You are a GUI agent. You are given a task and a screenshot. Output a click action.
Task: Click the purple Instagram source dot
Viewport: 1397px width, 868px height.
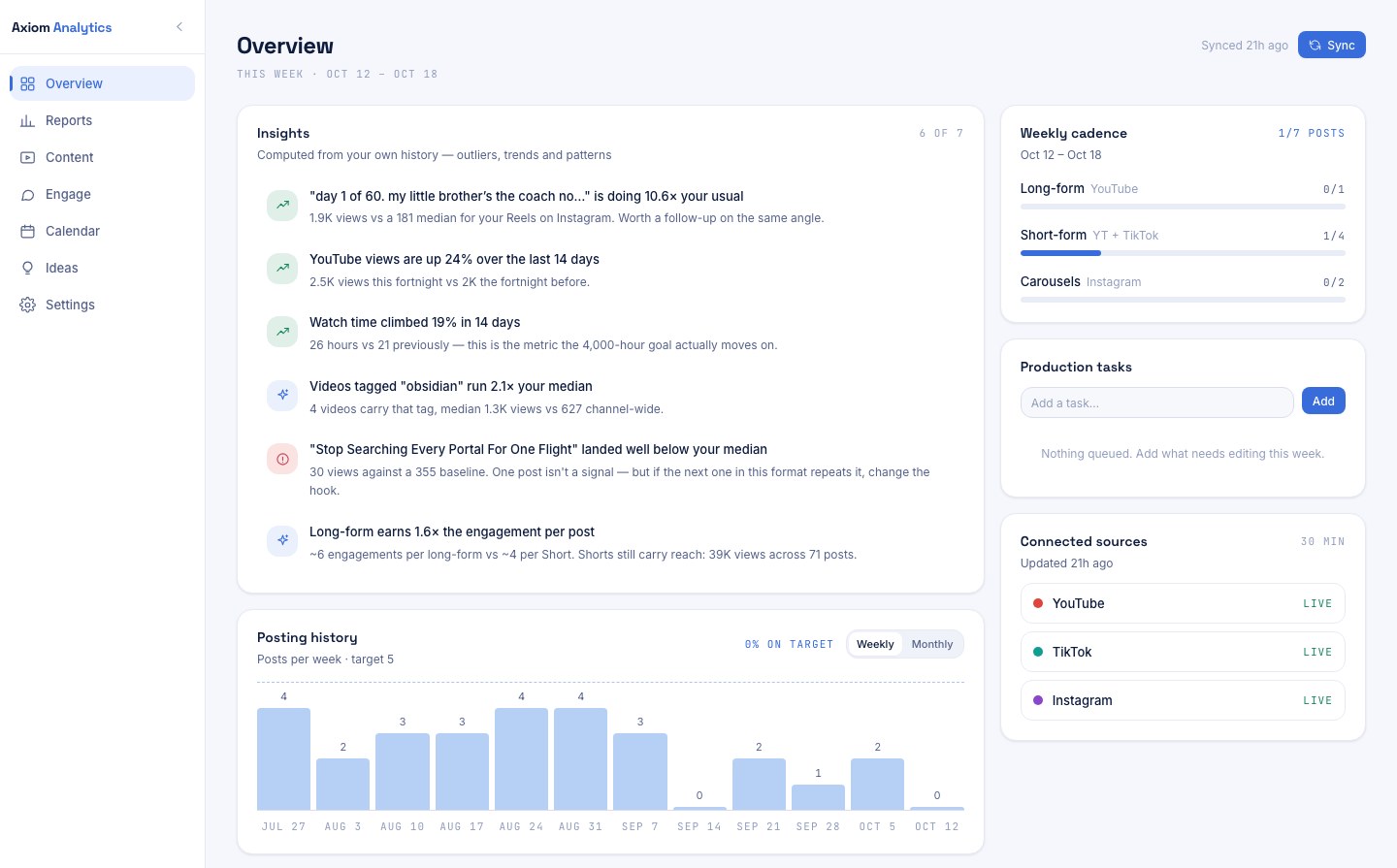click(x=1038, y=700)
